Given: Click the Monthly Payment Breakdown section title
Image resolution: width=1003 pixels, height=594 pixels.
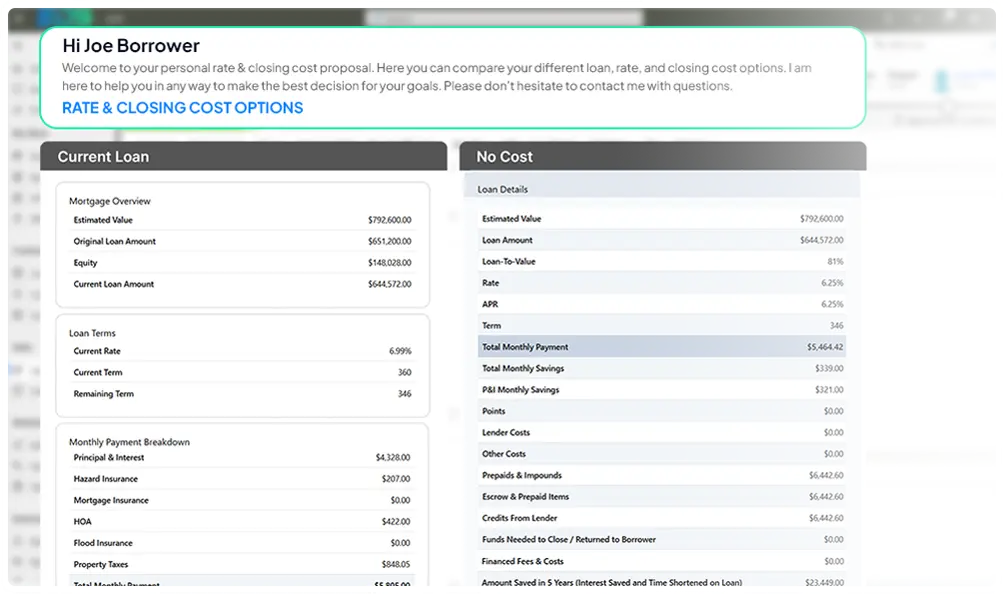Looking at the screenshot, I should [x=129, y=442].
